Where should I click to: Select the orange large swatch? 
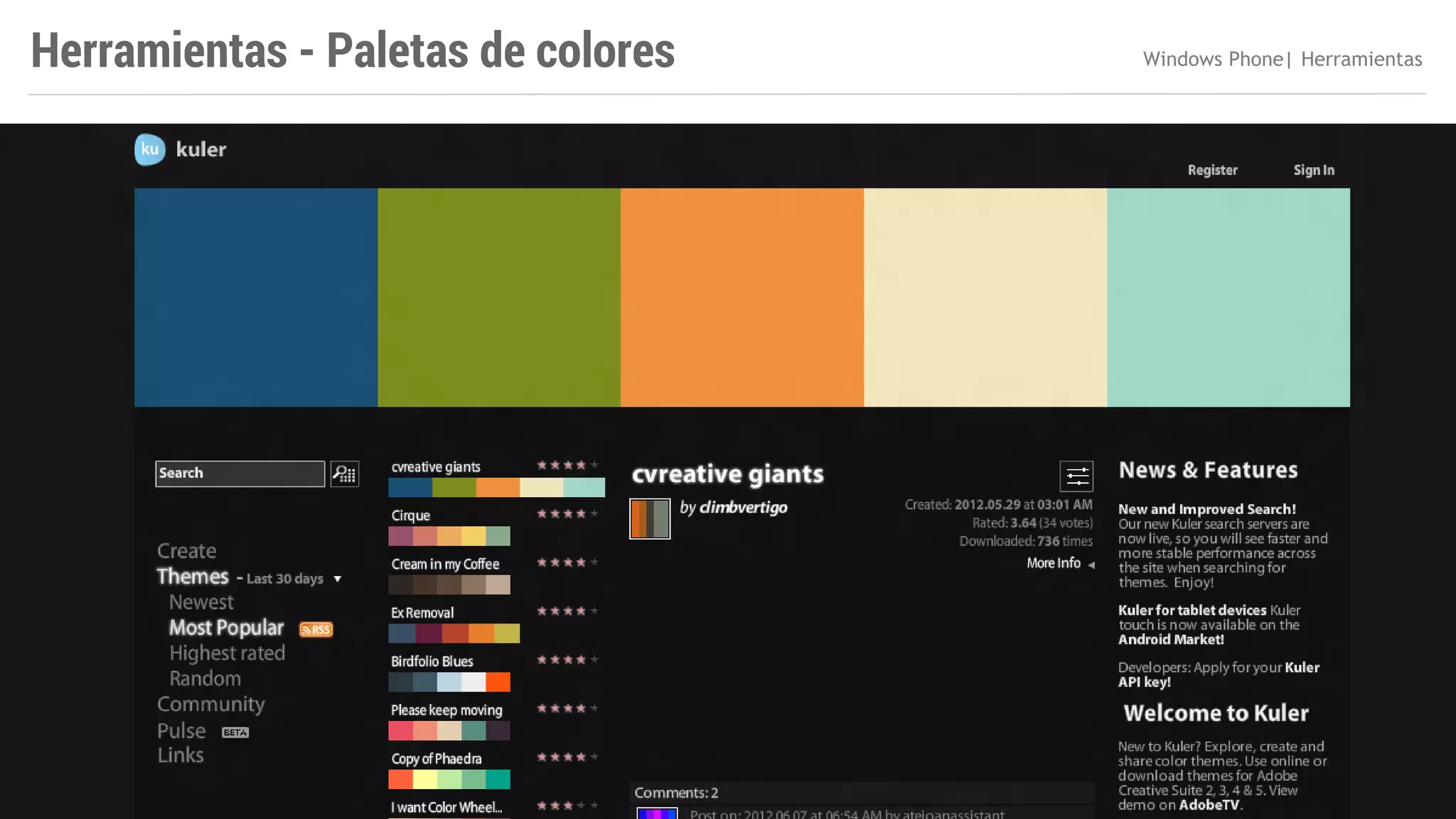(742, 297)
